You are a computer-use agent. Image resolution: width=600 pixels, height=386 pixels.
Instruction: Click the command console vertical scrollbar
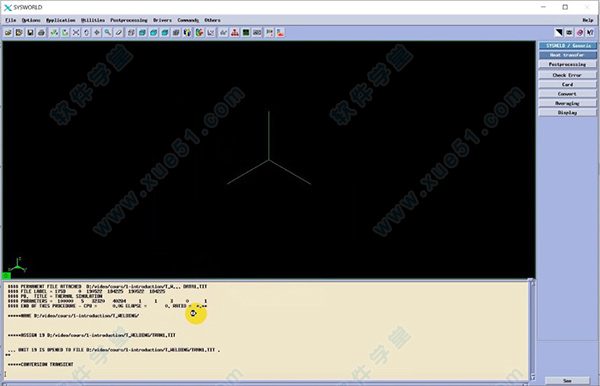coord(532,330)
